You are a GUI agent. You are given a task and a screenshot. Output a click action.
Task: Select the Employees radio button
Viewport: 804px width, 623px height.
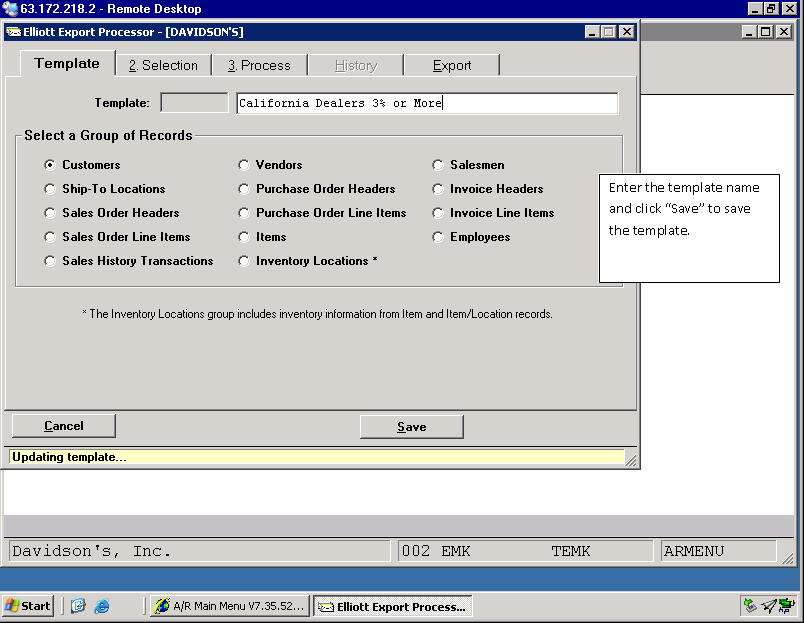[x=437, y=237]
